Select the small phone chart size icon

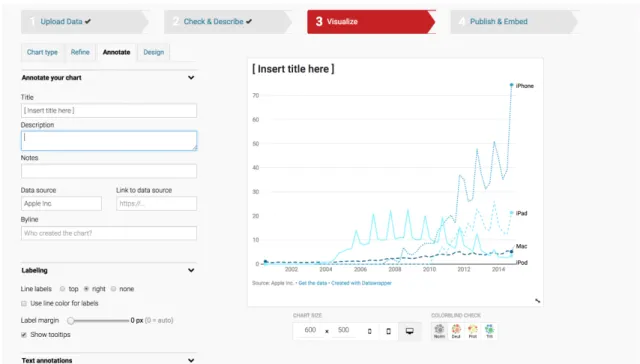pos(369,331)
